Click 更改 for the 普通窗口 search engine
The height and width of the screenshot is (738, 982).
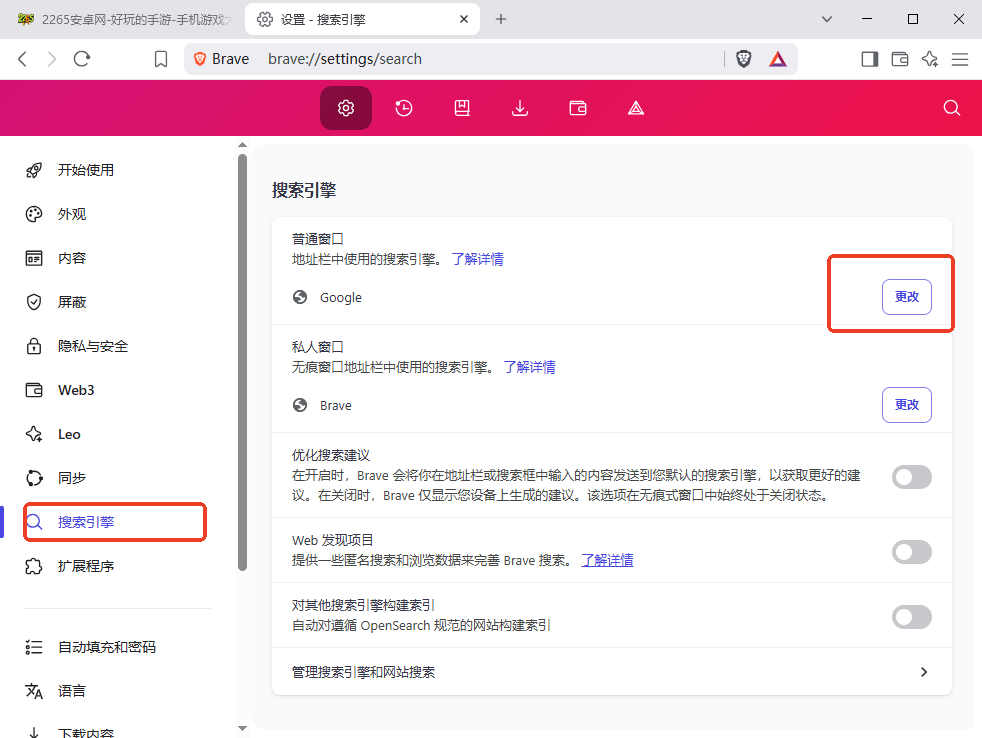(906, 297)
